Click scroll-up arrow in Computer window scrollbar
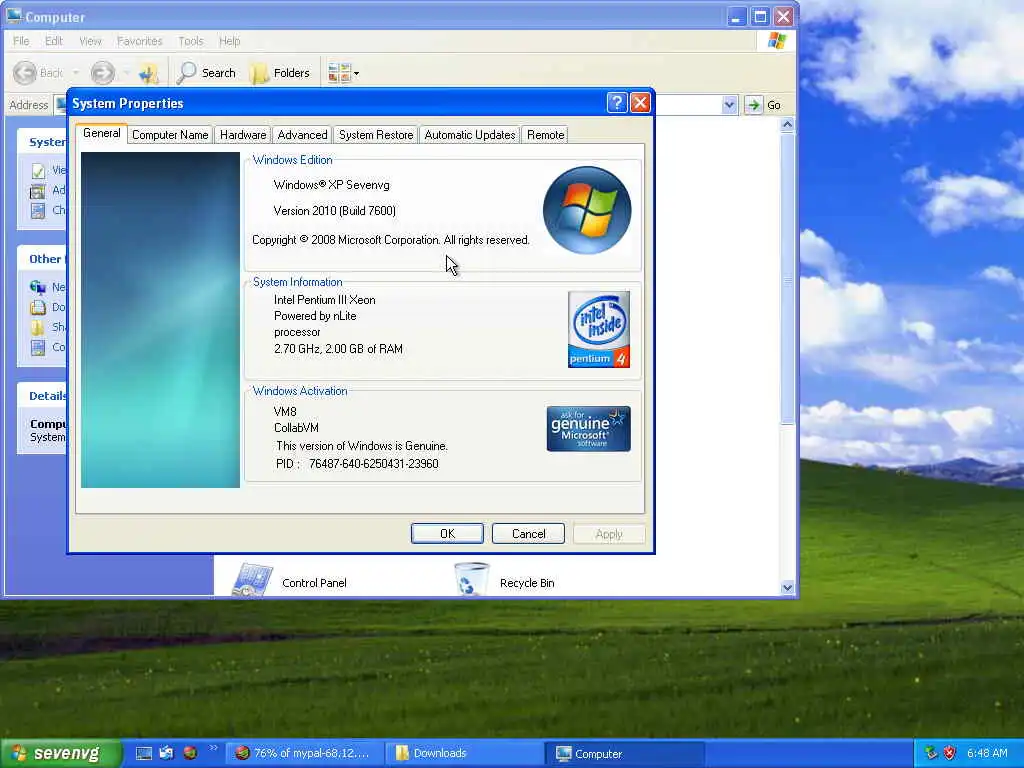Image resolution: width=1024 pixels, height=768 pixels. point(788,124)
